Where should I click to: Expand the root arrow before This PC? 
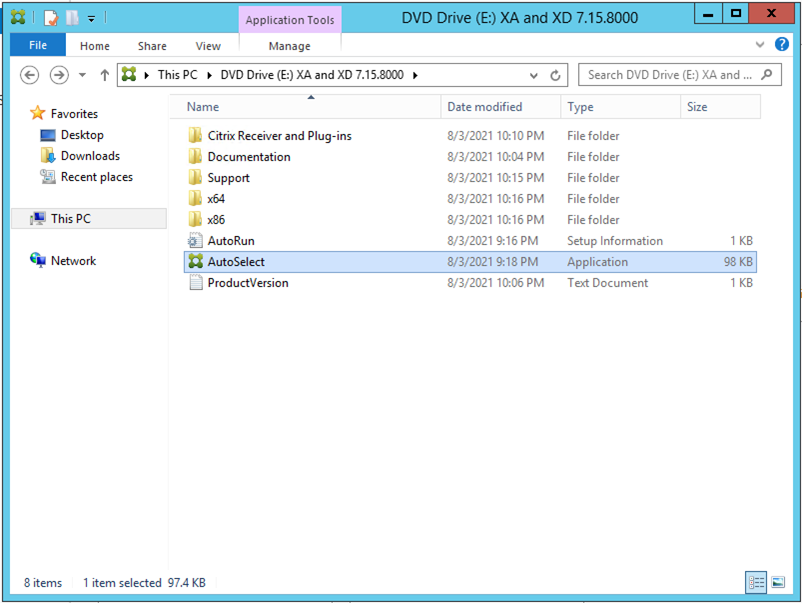coord(147,75)
